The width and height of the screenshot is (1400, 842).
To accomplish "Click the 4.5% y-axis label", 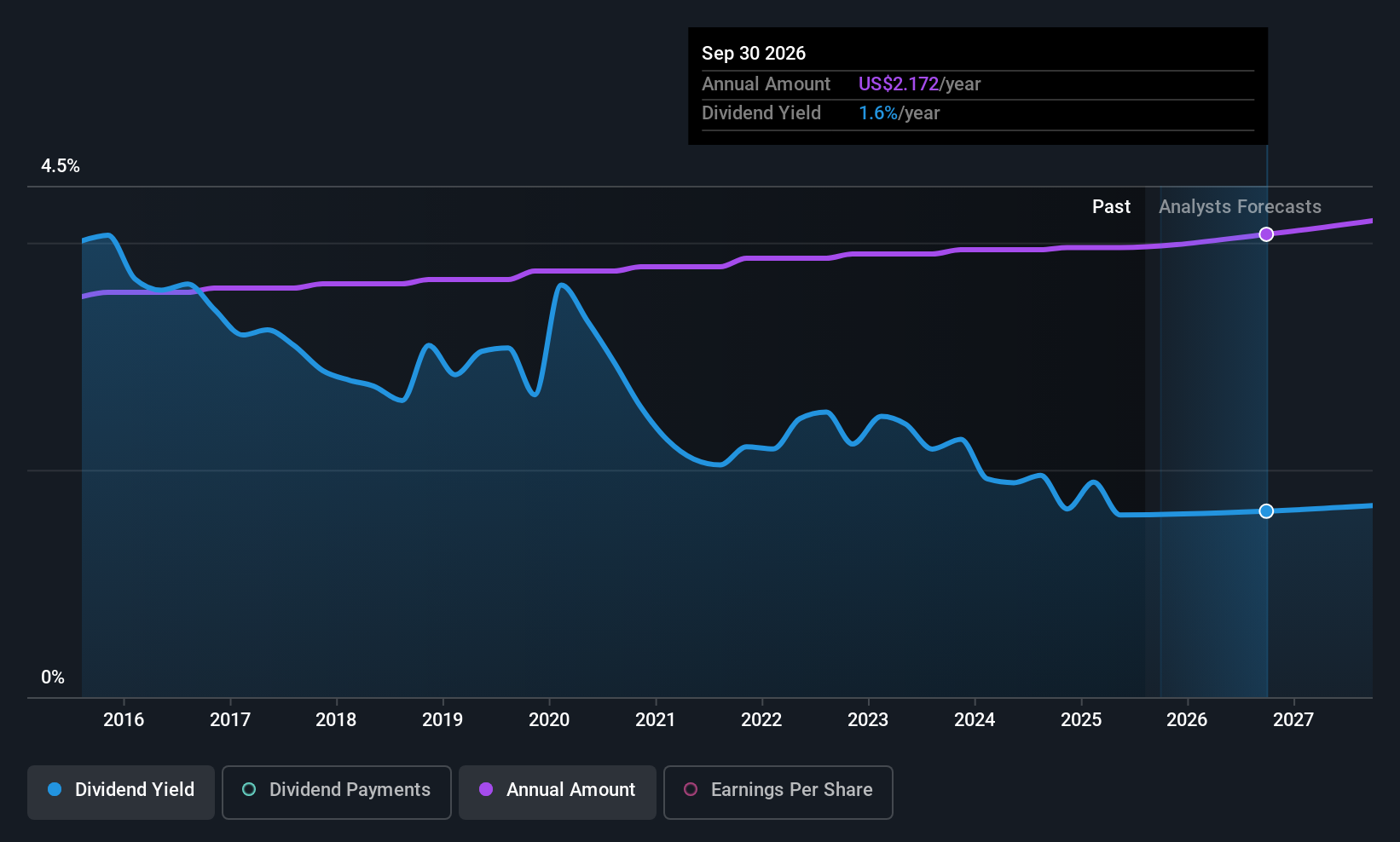I will (x=61, y=166).
